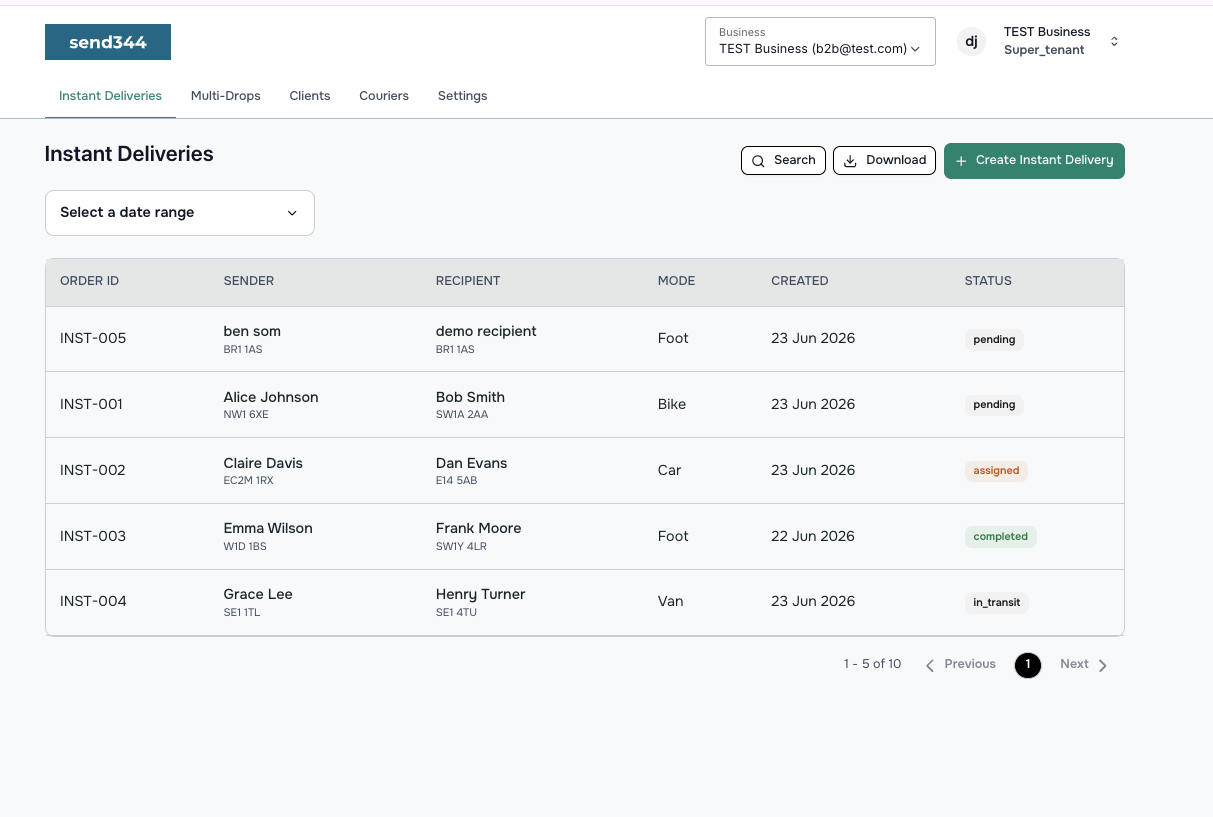Click the pending status badge for INST-001
The height and width of the screenshot is (817, 1213).
pos(994,405)
